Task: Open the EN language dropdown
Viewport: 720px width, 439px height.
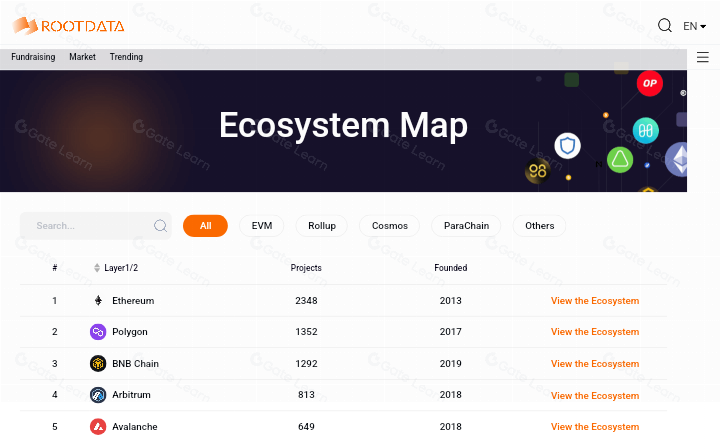Action: click(694, 26)
